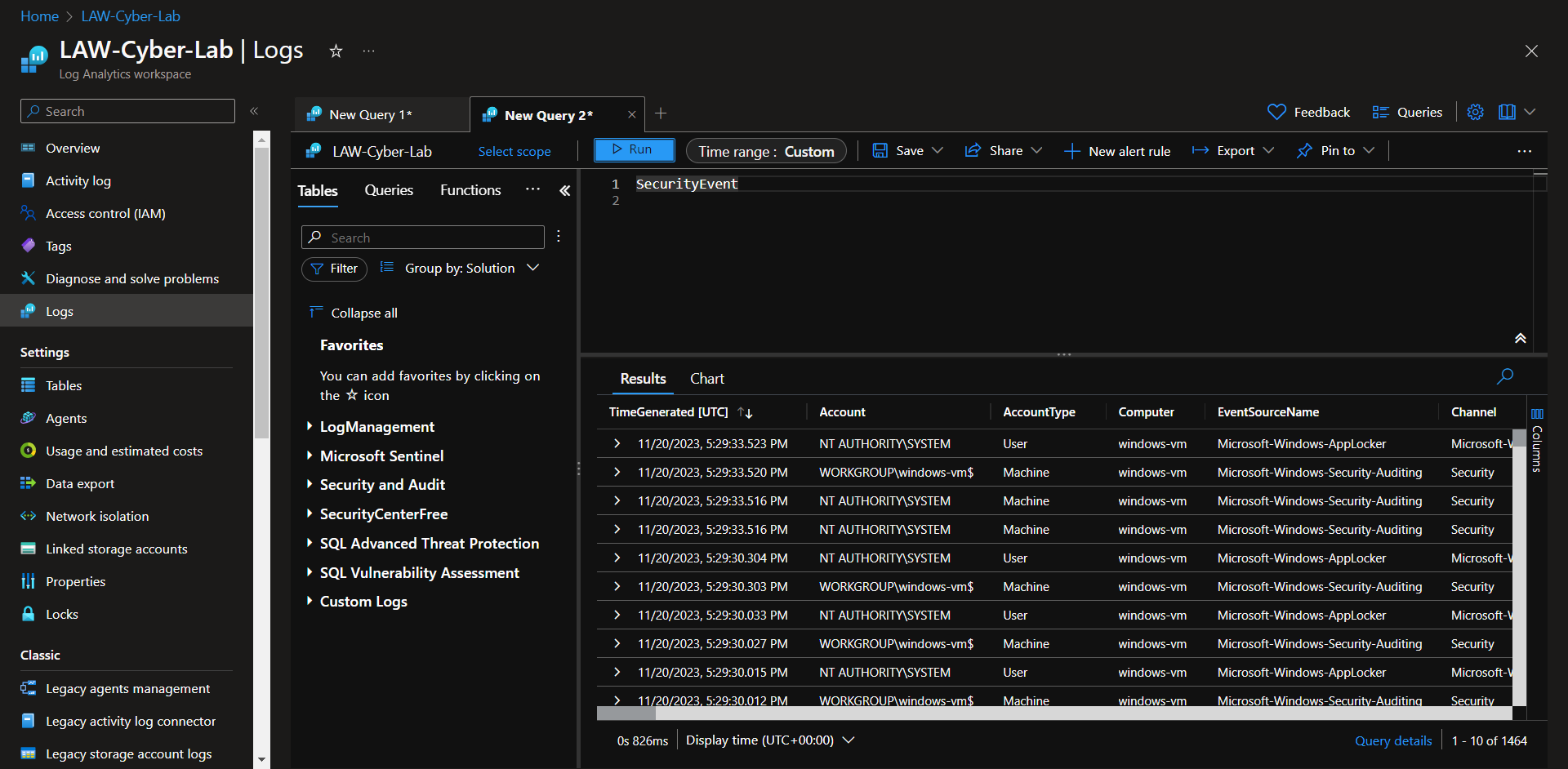Add a new query tab
The image size is (1568, 769).
pos(661,113)
